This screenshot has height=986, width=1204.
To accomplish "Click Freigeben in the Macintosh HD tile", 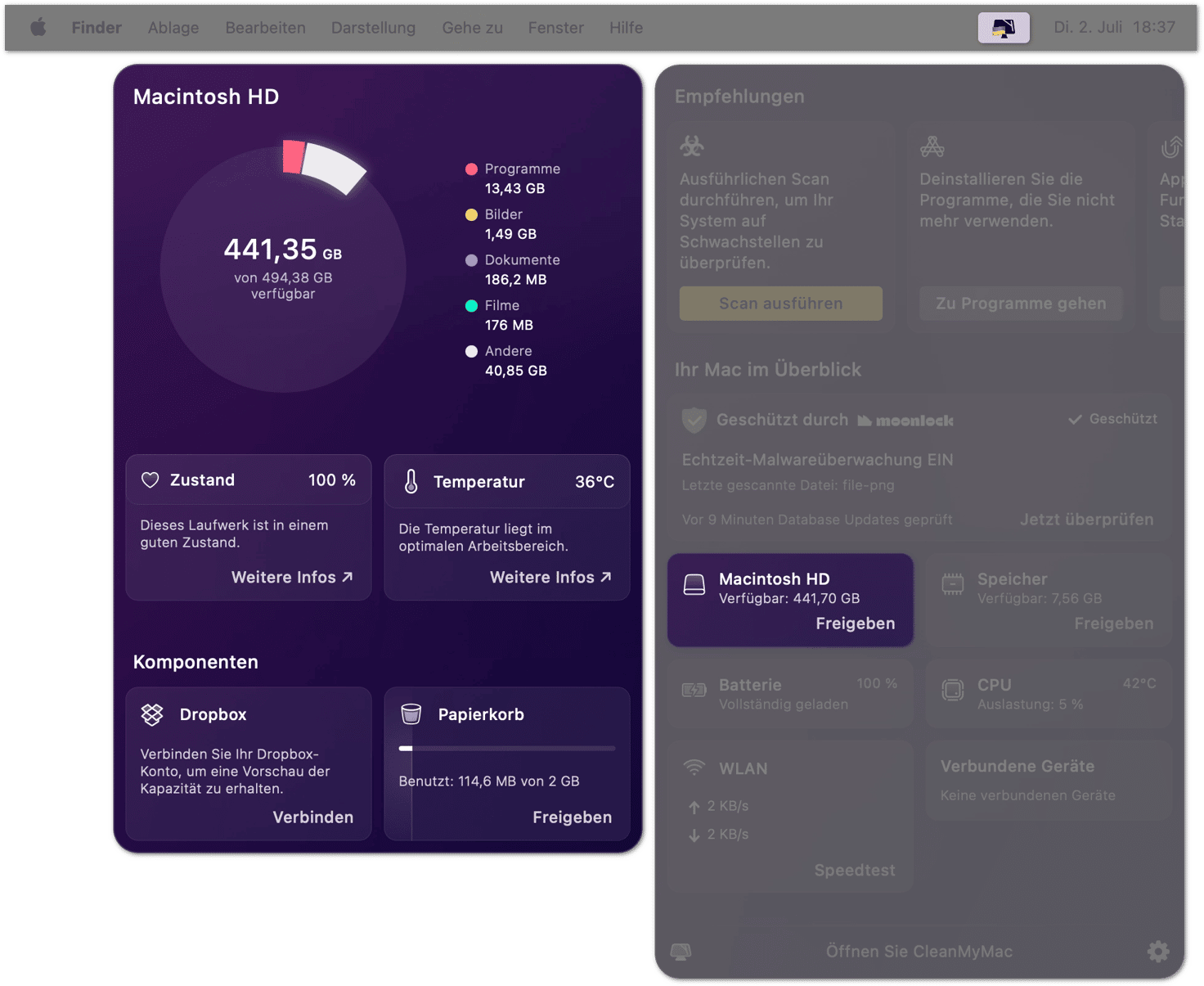I will [856, 624].
